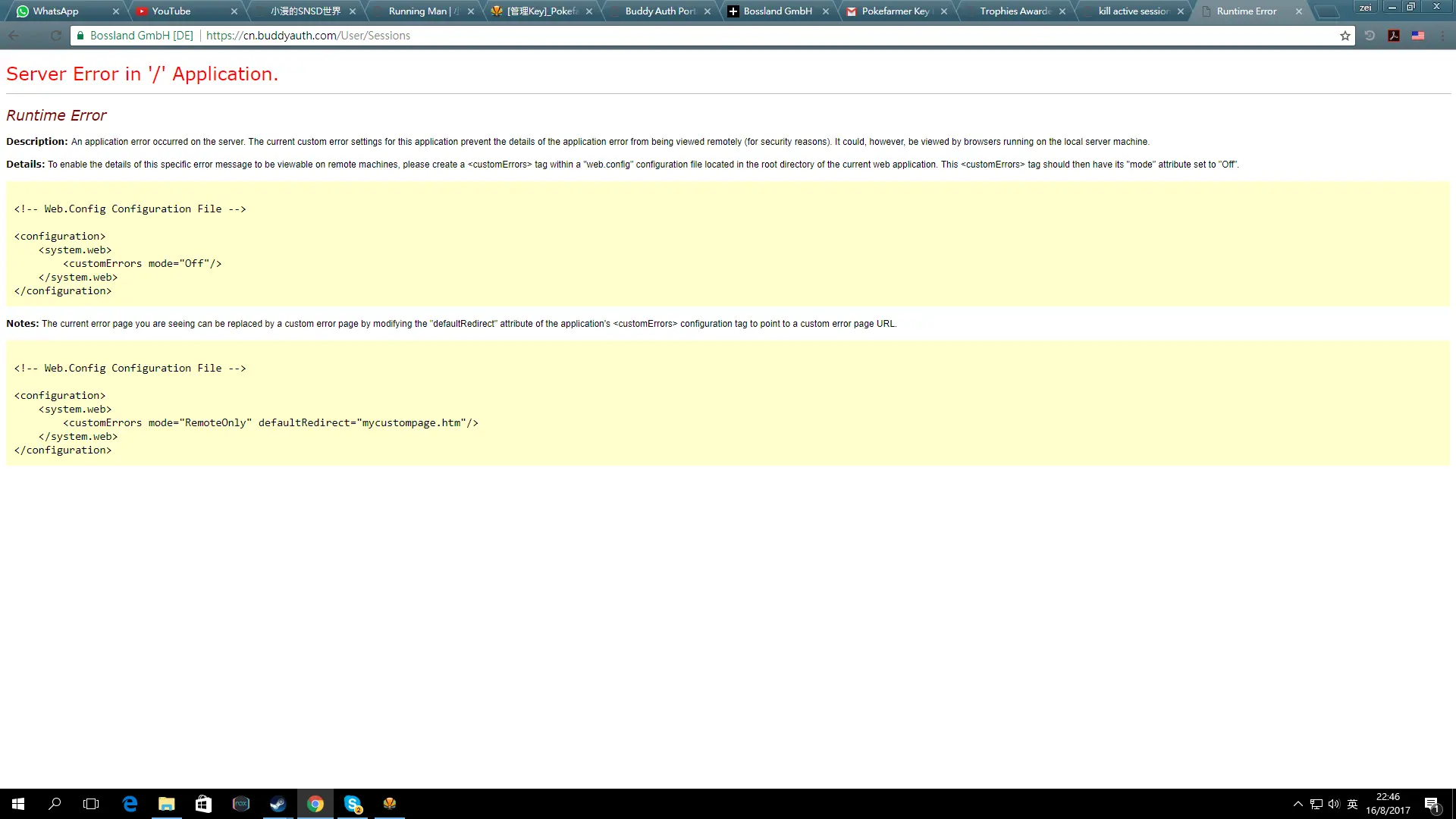Open the orange bot app on taskbar
Screen dimensions: 1456x819
coord(390,804)
